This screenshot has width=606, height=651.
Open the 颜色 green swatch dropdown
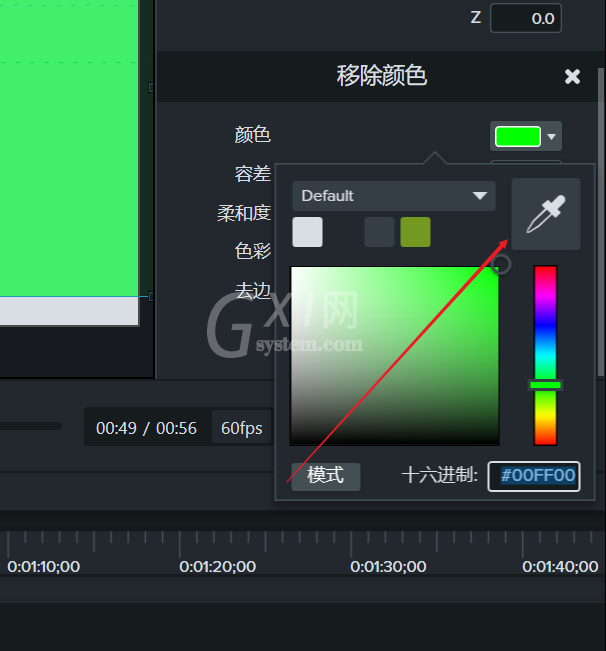[x=525, y=136]
